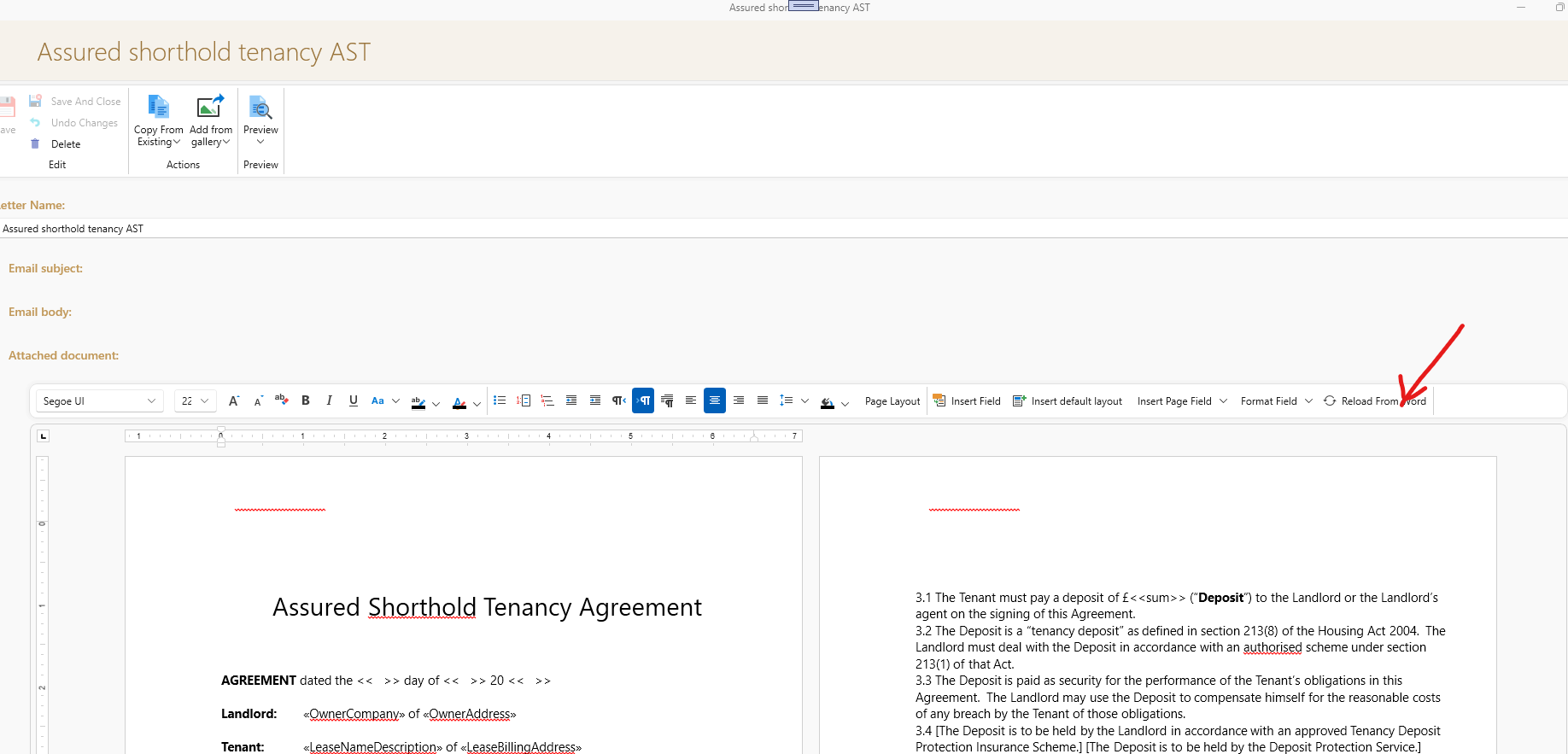Open the Format Field menu

tap(1277, 401)
